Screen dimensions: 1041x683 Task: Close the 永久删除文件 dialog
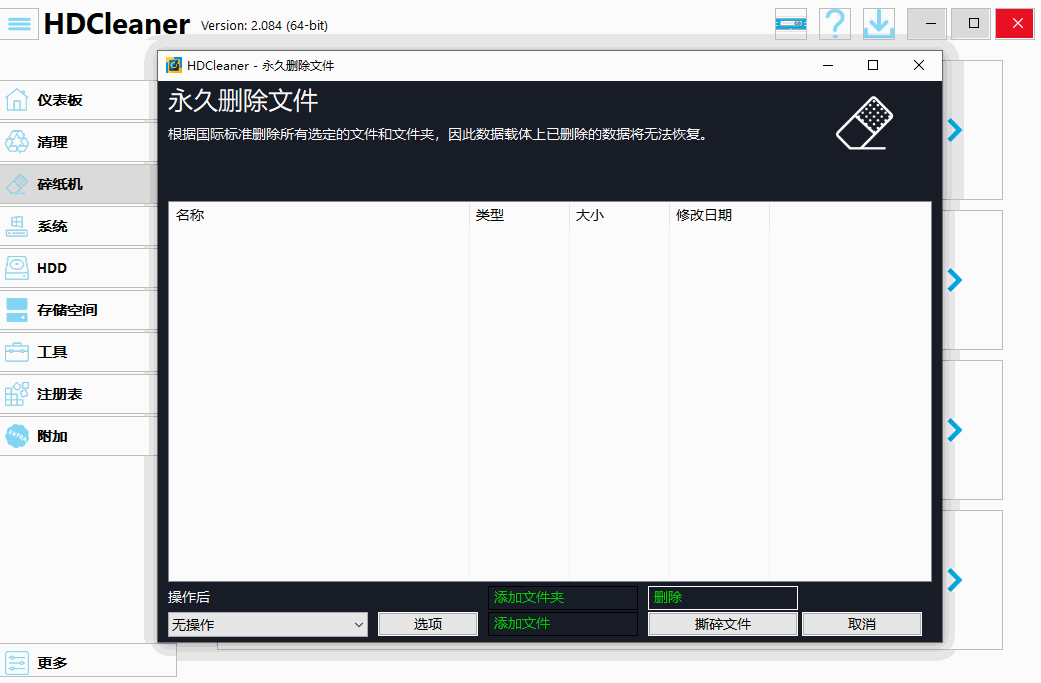[x=919, y=65]
